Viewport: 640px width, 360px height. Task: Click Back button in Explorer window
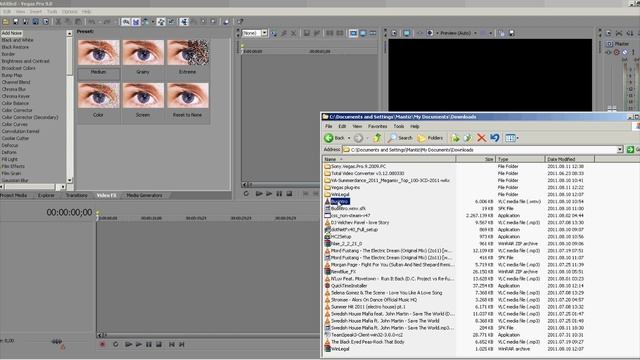[335, 138]
